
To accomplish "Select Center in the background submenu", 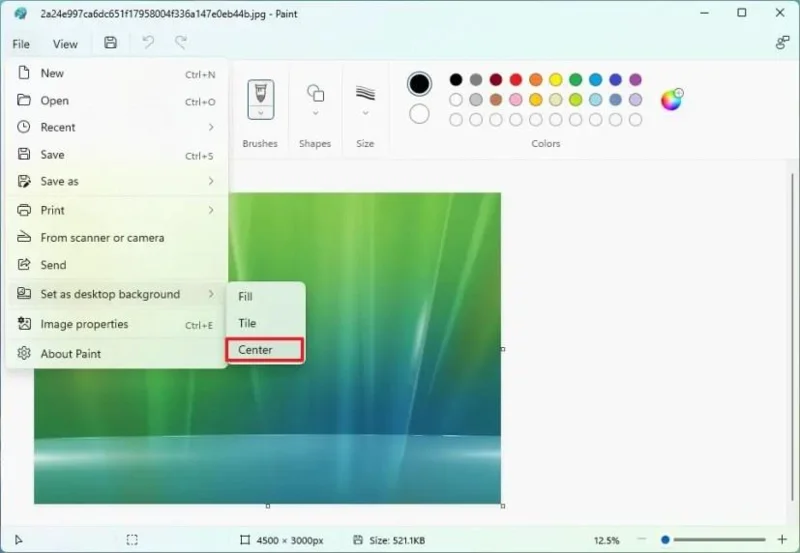I will coord(265,350).
